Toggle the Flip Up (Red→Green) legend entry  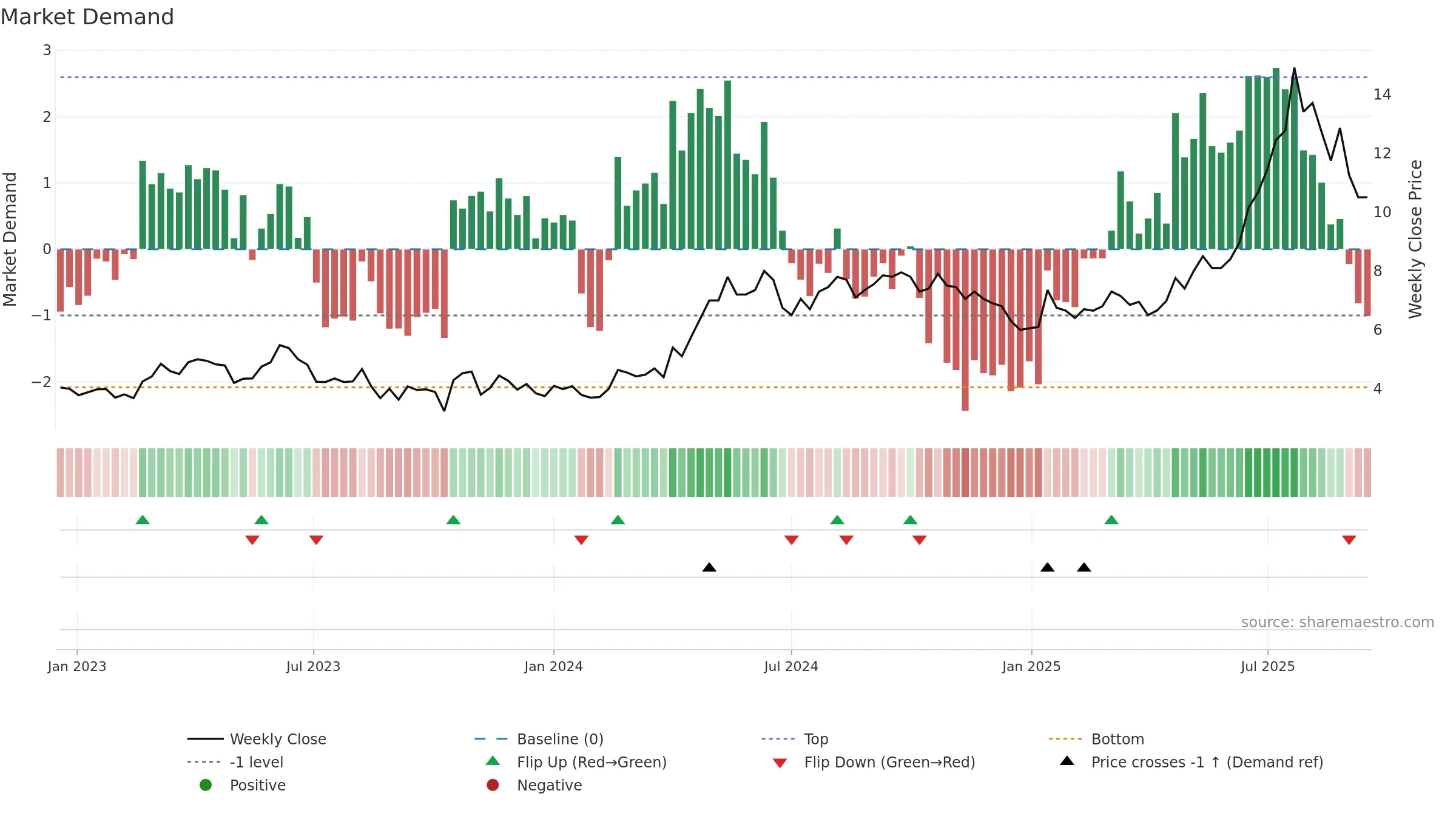pos(576,762)
